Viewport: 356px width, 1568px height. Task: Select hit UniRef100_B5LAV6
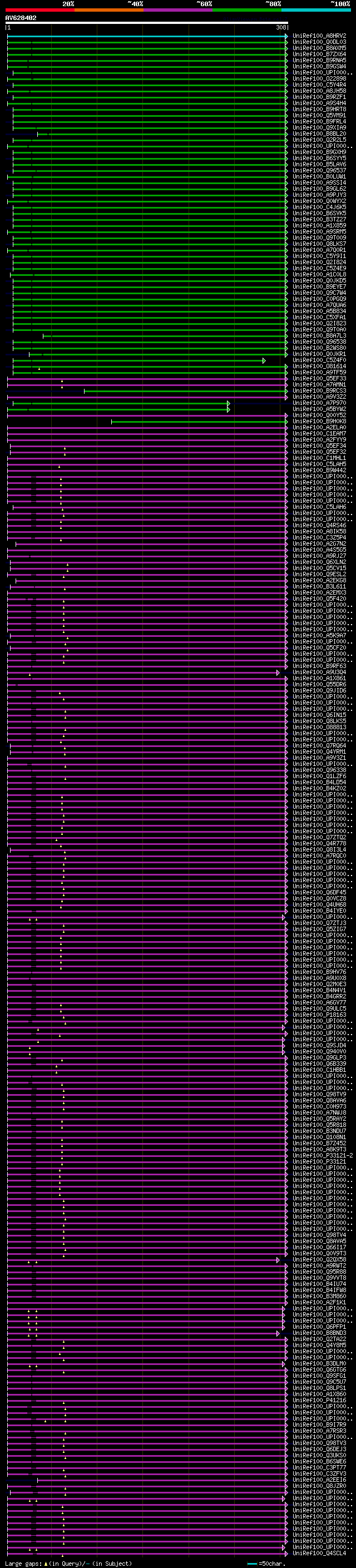pyautogui.click(x=319, y=164)
